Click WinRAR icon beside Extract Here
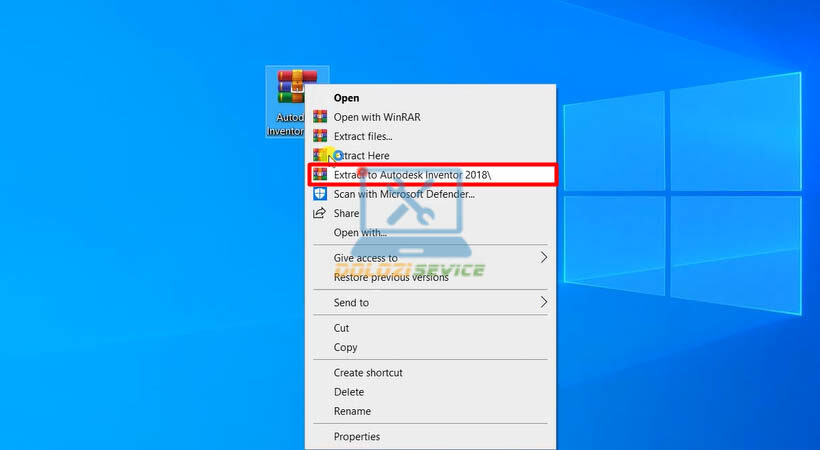Viewport: 820px width, 450px height. pos(320,155)
